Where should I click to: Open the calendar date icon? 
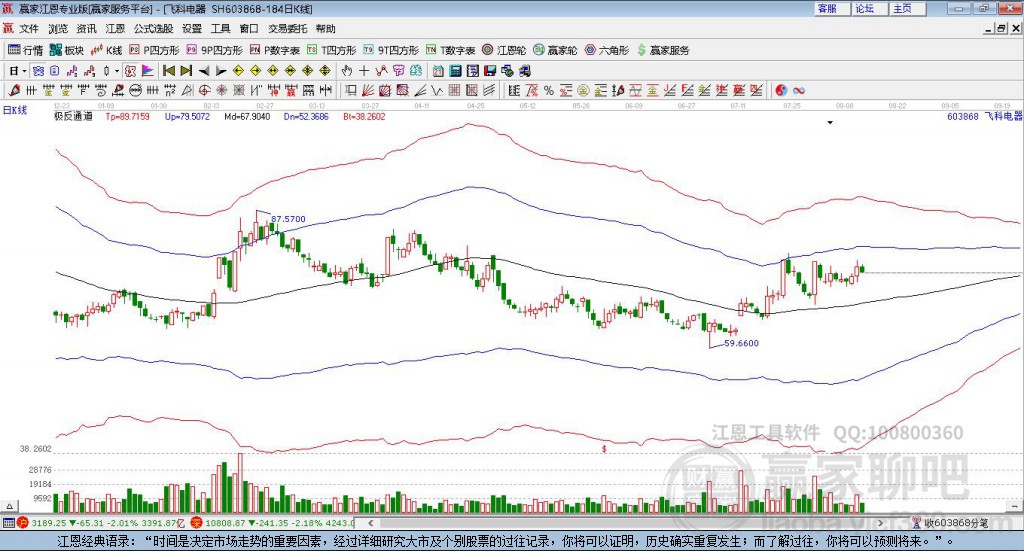pos(438,71)
